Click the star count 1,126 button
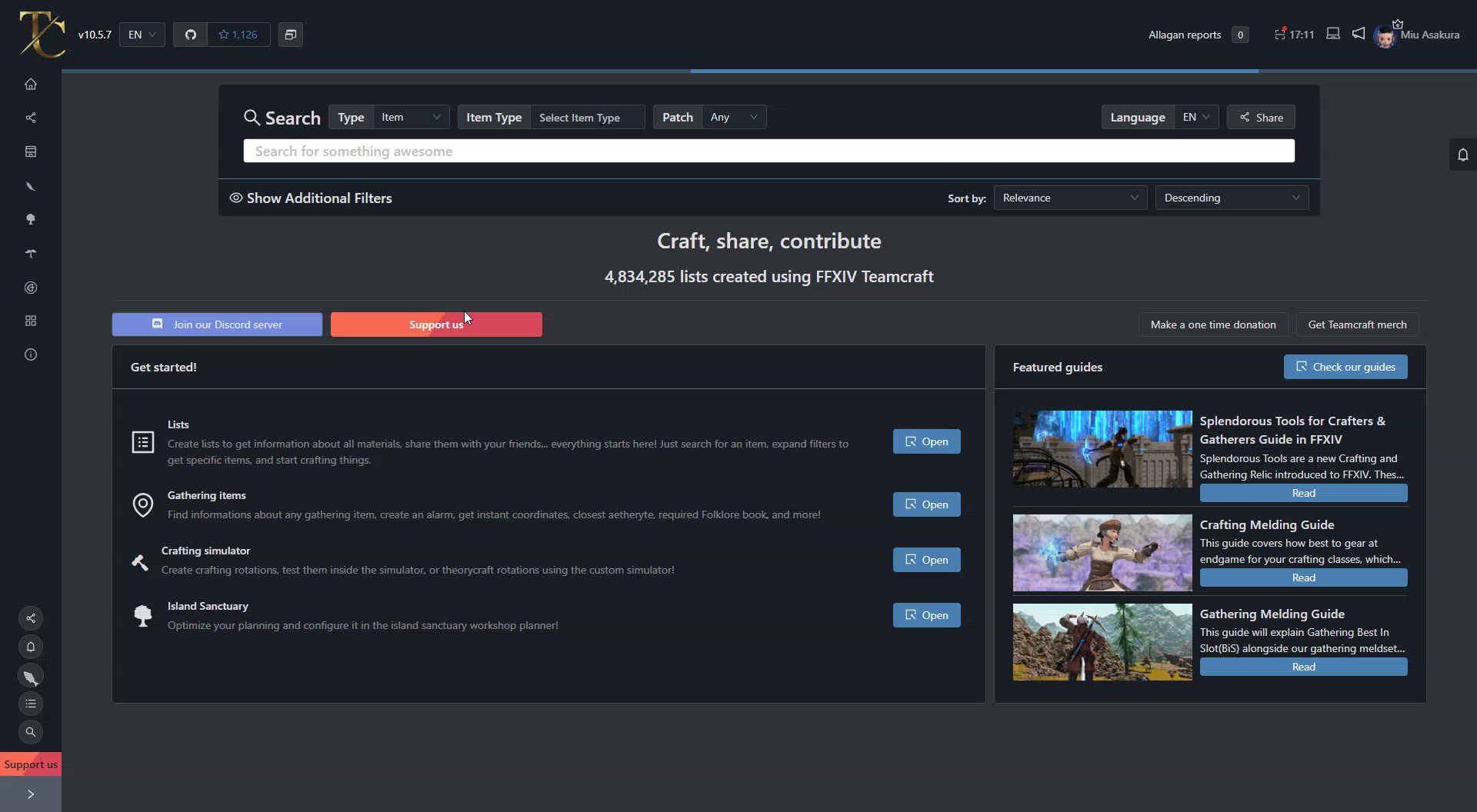 coord(238,35)
